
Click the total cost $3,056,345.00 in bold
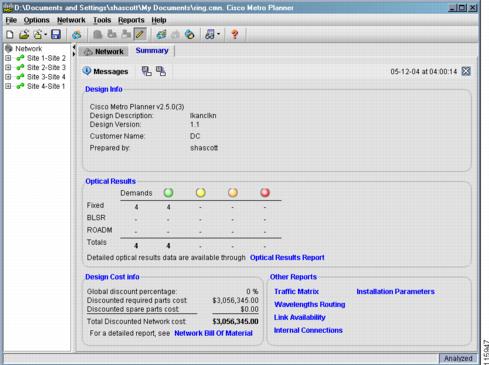click(235, 322)
